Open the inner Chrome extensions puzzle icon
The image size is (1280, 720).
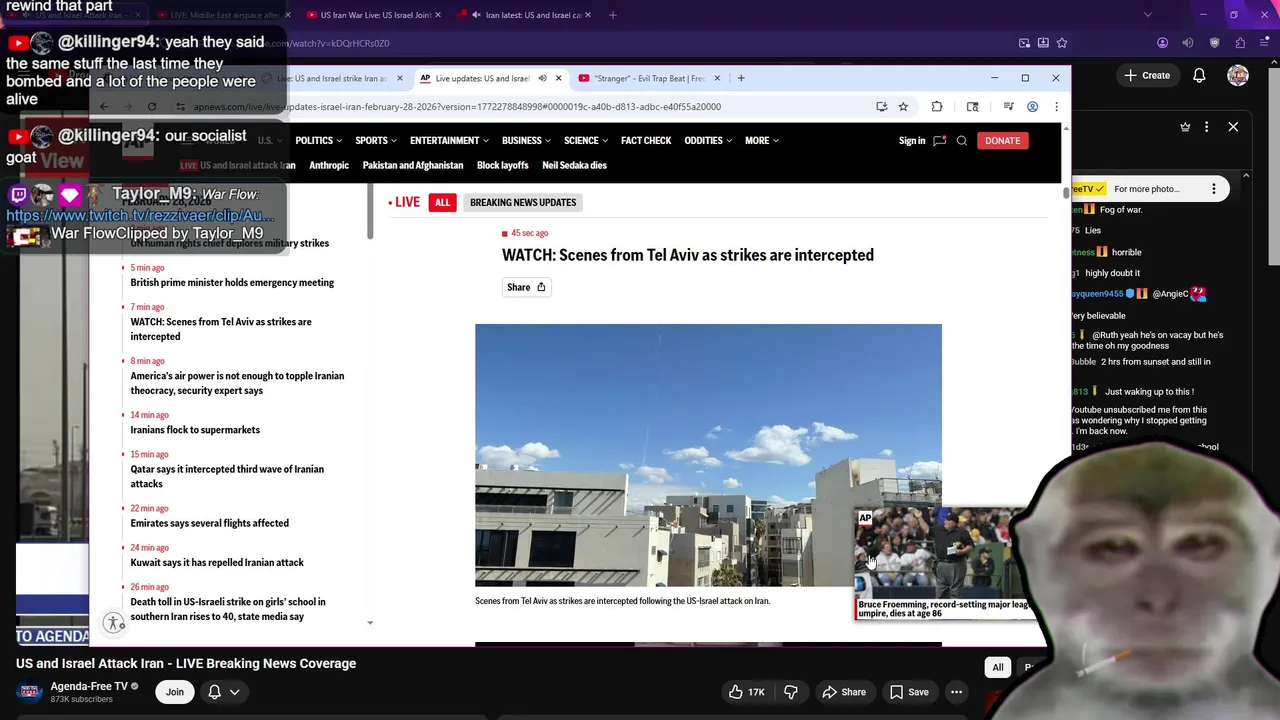coord(937,107)
